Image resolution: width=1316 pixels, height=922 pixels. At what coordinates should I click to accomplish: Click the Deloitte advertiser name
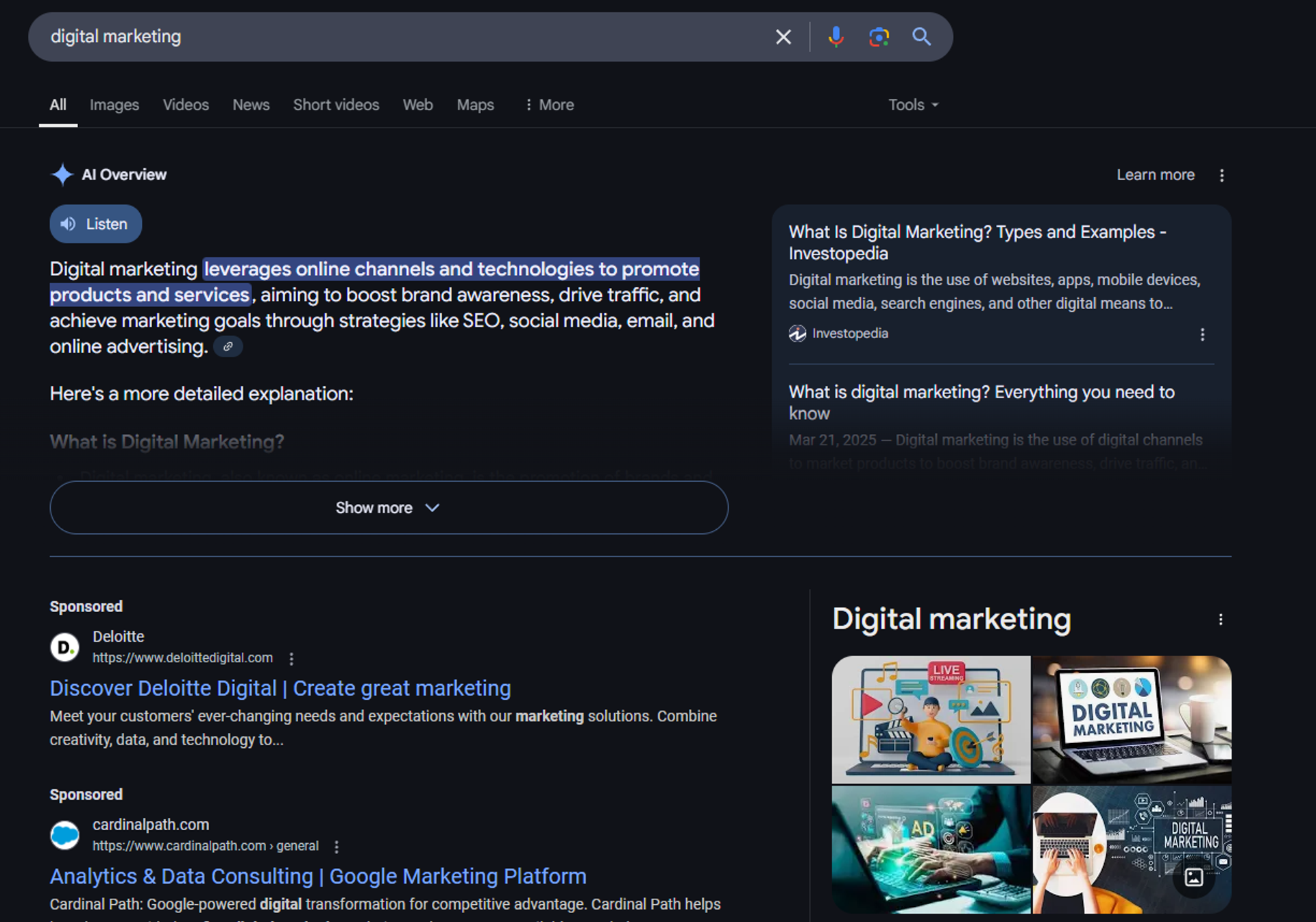(119, 637)
